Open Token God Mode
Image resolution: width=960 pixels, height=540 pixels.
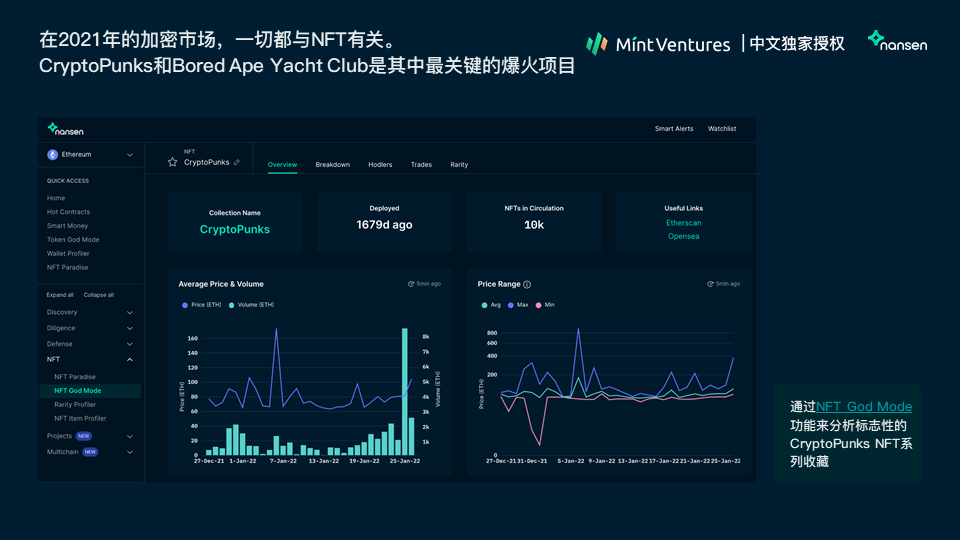(73, 240)
